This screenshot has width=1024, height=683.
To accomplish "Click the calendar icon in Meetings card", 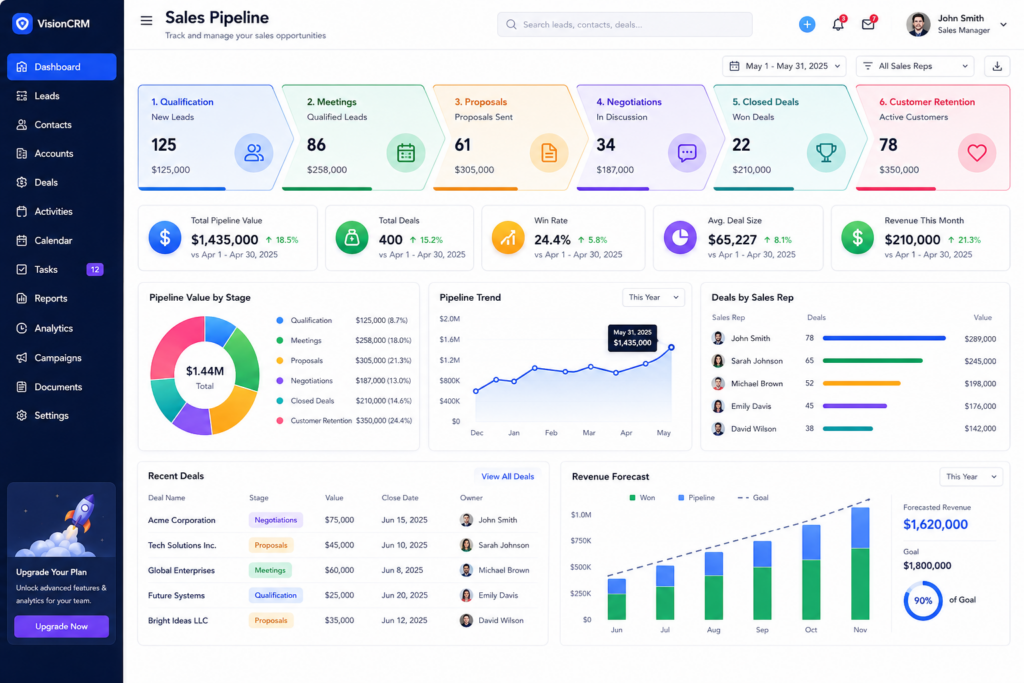I will (406, 153).
